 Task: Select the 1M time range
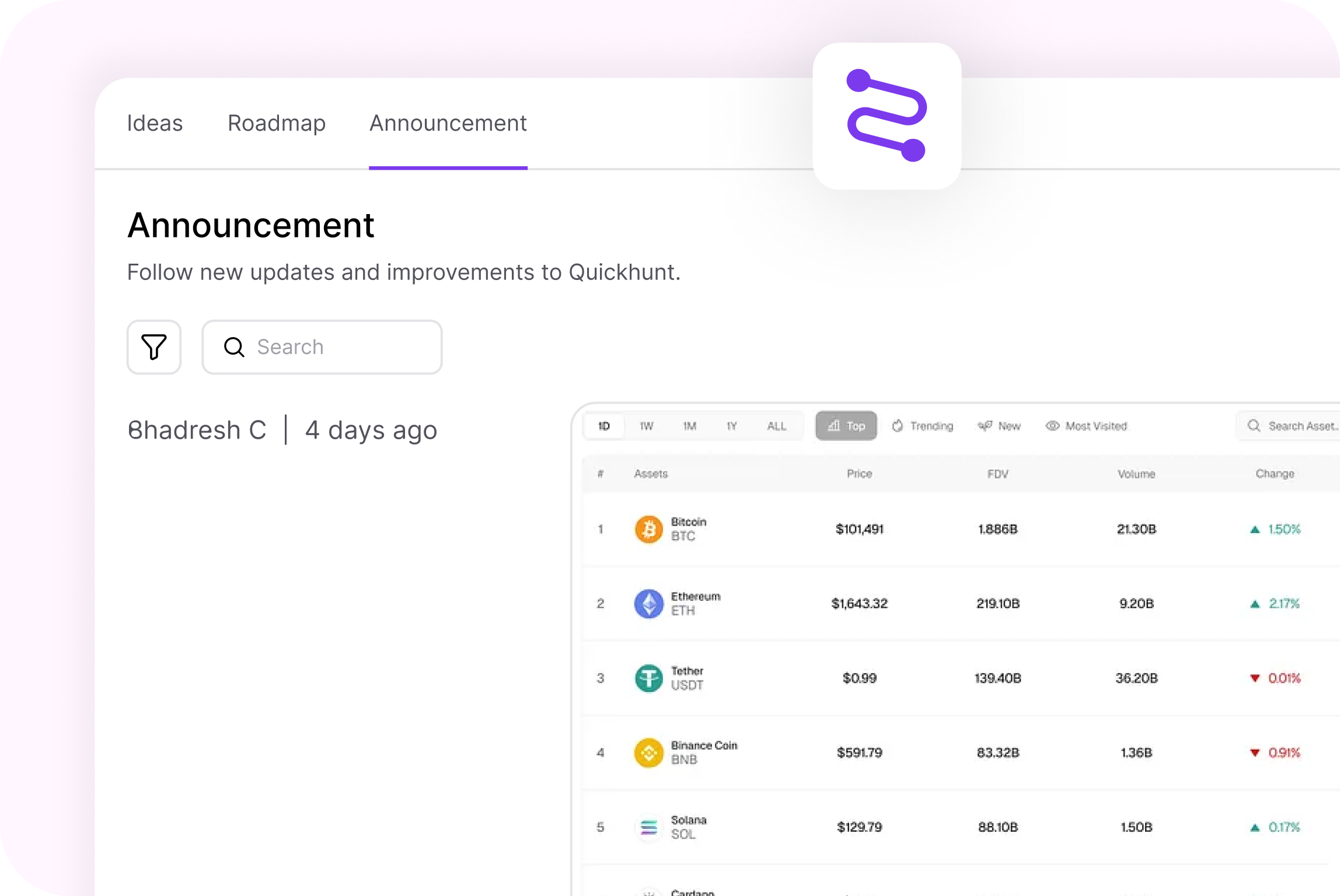pyautogui.click(x=690, y=426)
